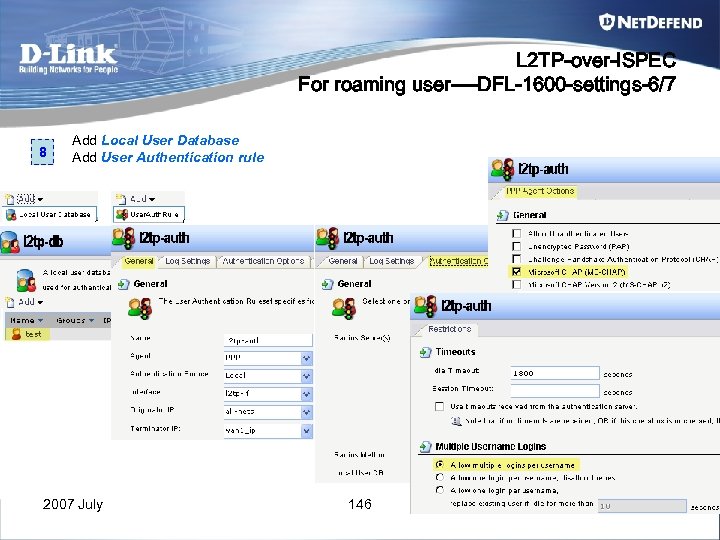Click the new-document icon above UserAuth Rule

[121, 199]
